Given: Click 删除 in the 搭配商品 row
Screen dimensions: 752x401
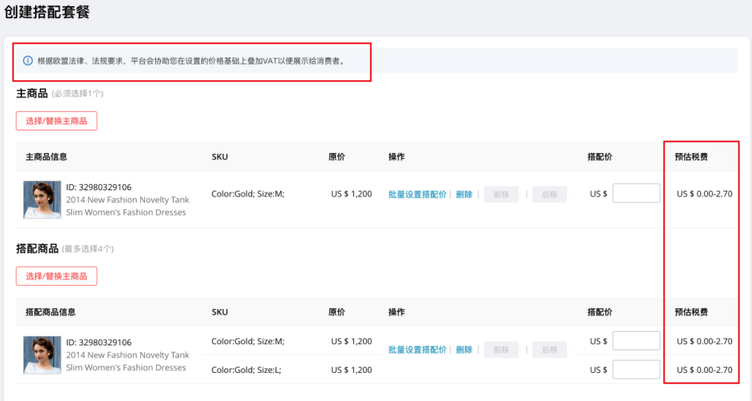Looking at the screenshot, I should [x=464, y=350].
